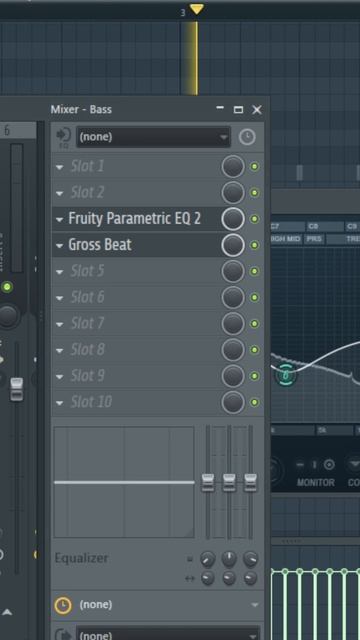Select the empty Slot 10 effect slot
Viewport: 360px width, 640px height.
pos(137,402)
